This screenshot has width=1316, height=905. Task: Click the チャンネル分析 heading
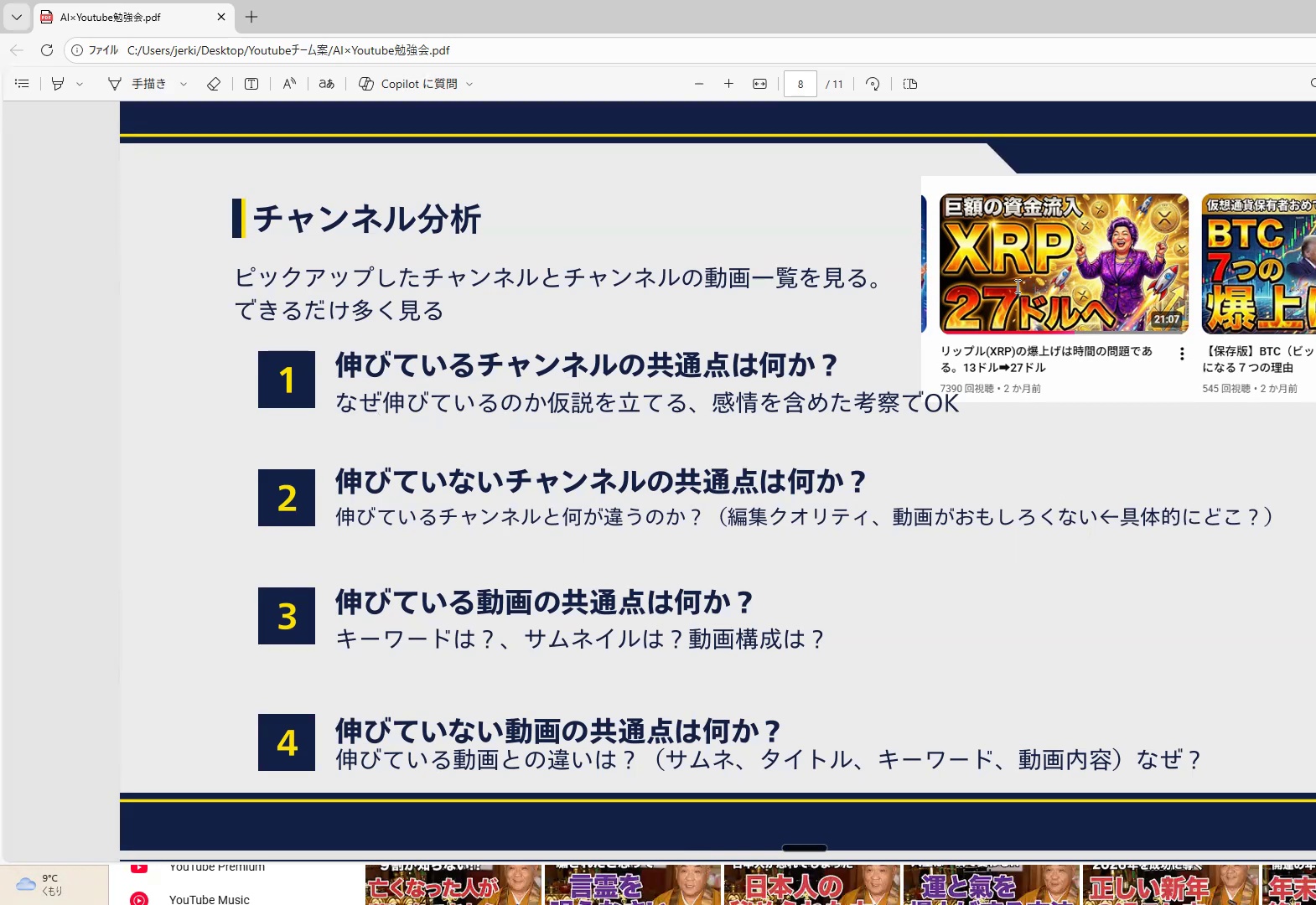coord(367,219)
